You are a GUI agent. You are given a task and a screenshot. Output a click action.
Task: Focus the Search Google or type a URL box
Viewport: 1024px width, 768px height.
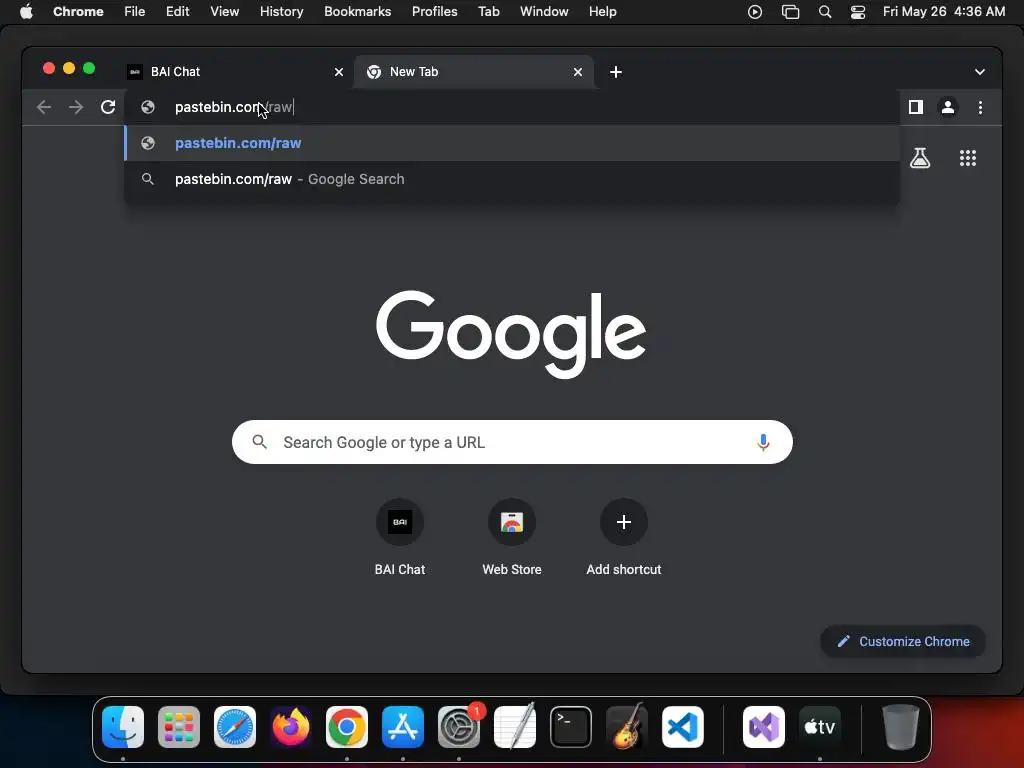click(x=512, y=442)
